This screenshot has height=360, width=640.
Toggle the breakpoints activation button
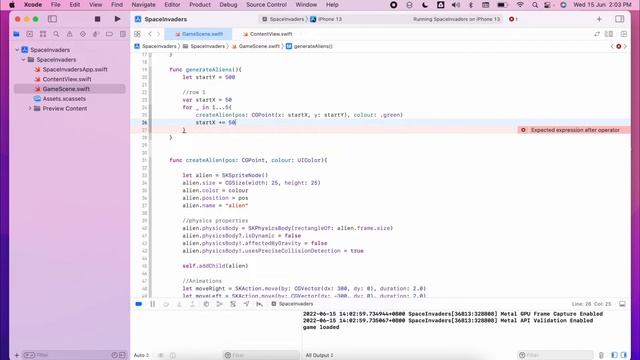pos(139,304)
